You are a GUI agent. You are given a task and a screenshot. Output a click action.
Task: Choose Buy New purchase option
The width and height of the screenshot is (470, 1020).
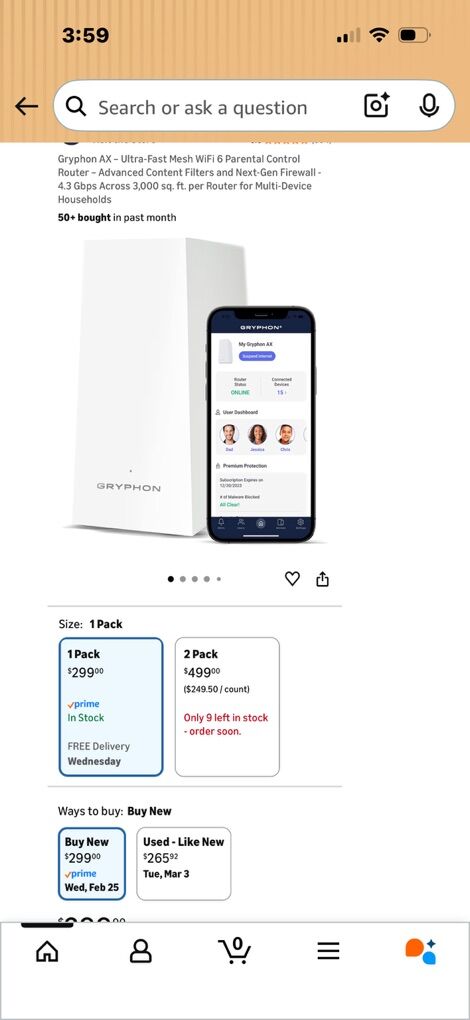click(92, 864)
